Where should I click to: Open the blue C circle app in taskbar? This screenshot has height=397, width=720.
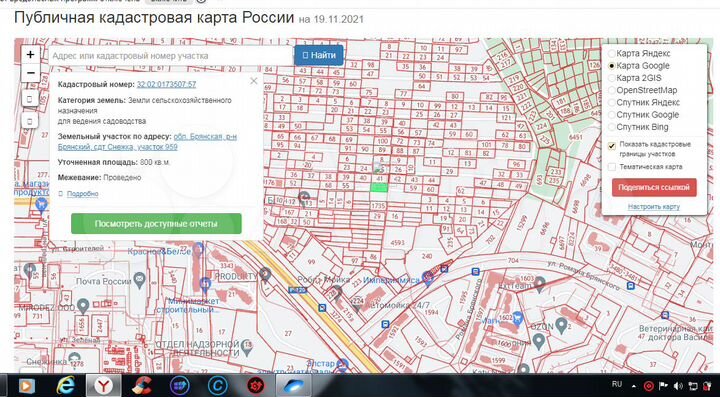click(218, 386)
